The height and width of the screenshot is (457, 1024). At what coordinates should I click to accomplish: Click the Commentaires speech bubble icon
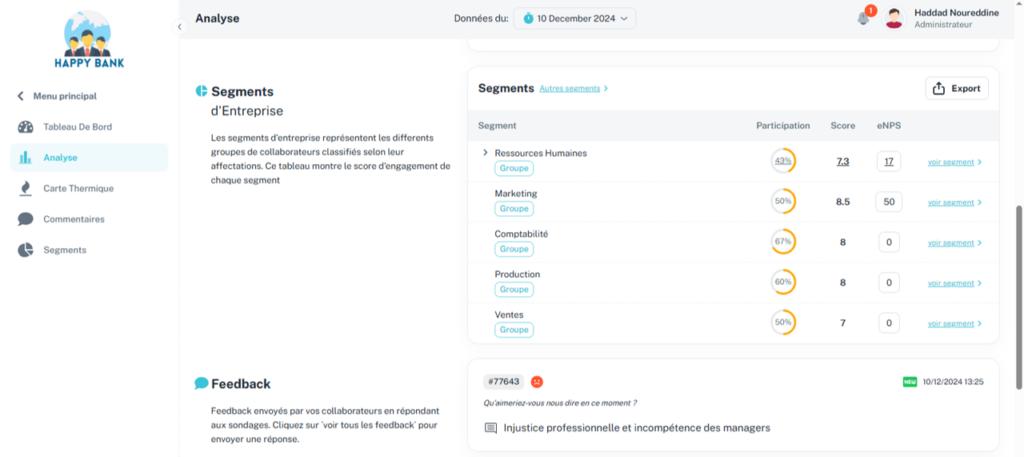(x=25, y=219)
